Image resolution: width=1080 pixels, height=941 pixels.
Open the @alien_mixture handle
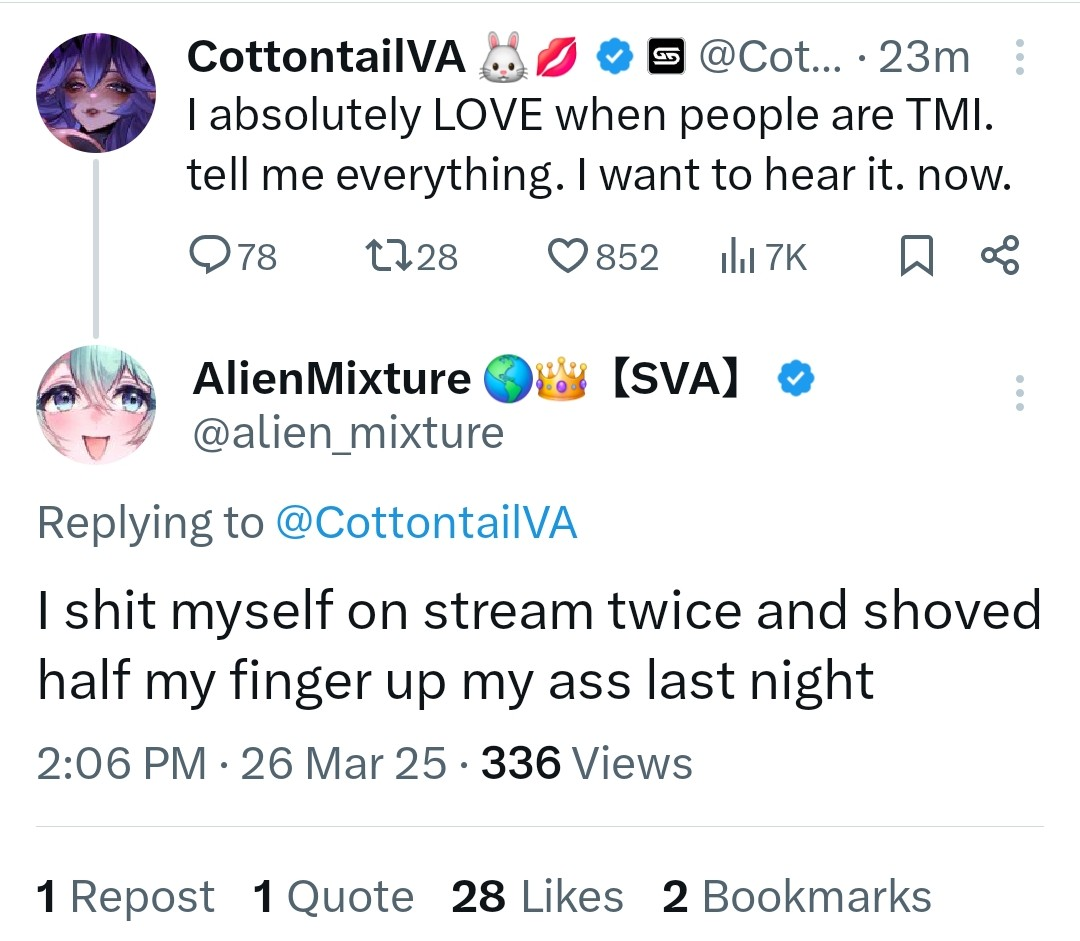pos(348,433)
